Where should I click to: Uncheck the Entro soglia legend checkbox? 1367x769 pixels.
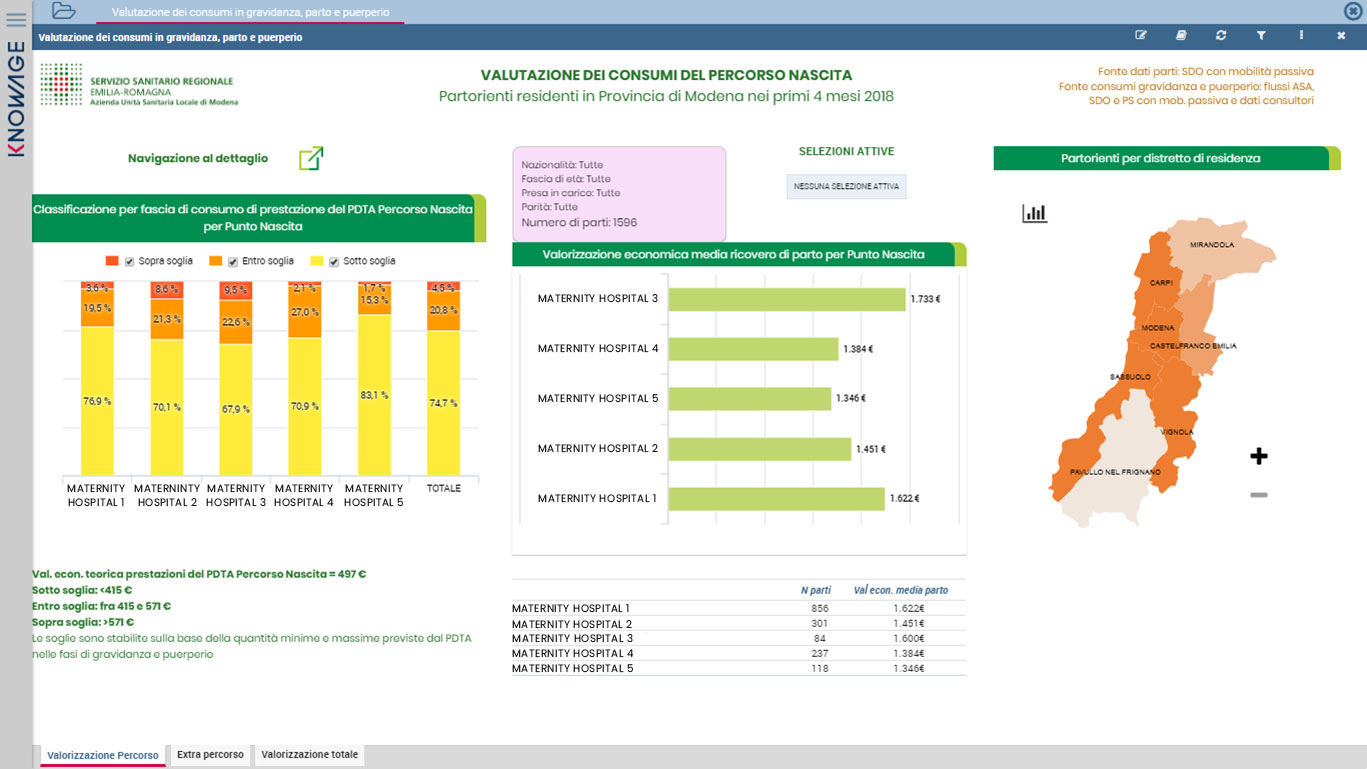[x=232, y=262]
